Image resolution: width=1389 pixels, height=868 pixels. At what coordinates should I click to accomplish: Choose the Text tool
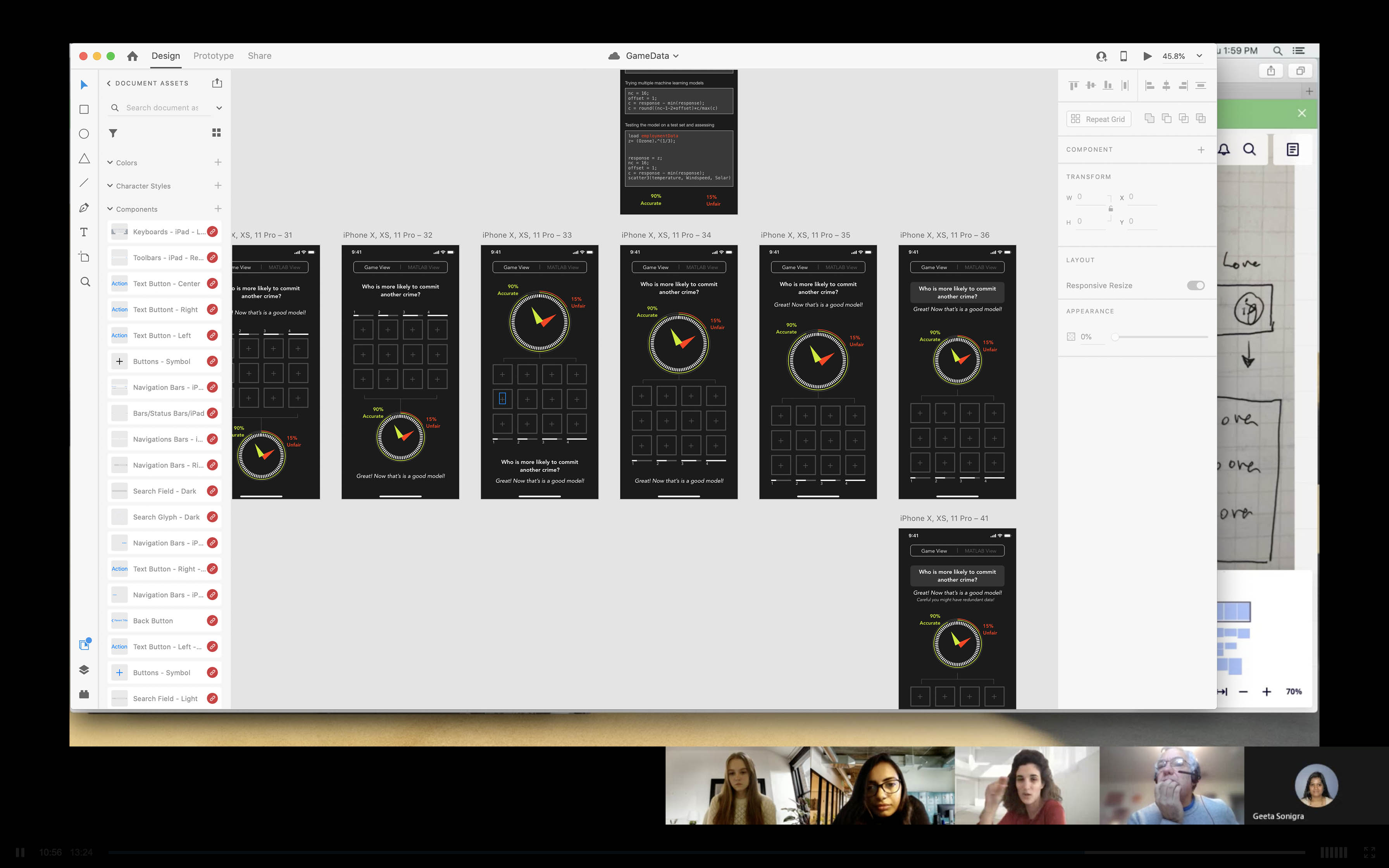point(84,232)
